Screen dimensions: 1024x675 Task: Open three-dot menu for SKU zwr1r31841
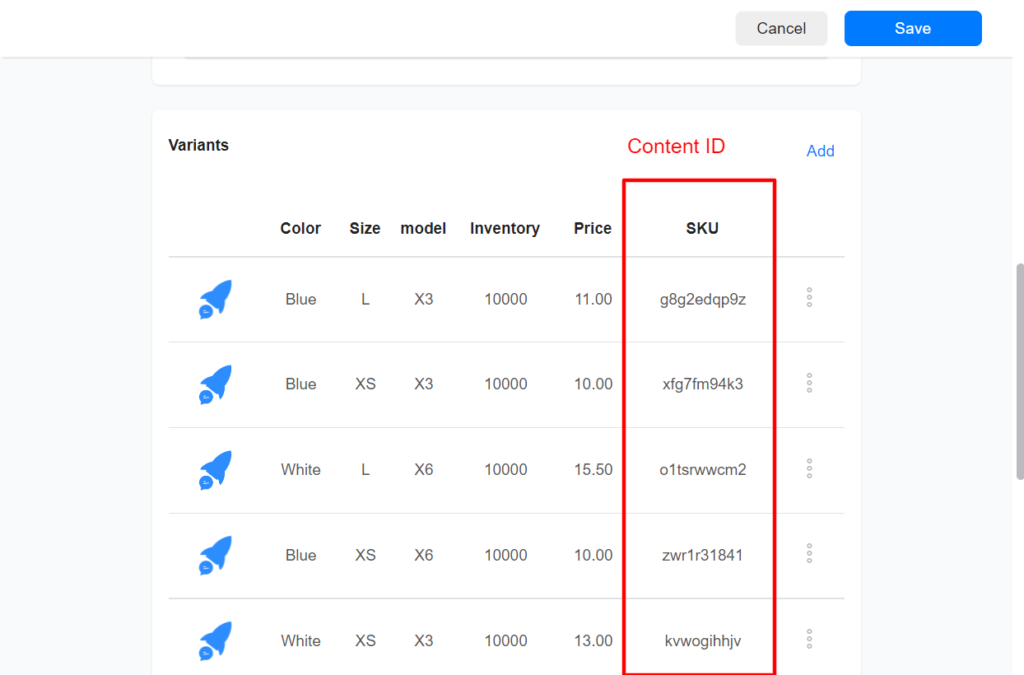(x=809, y=554)
